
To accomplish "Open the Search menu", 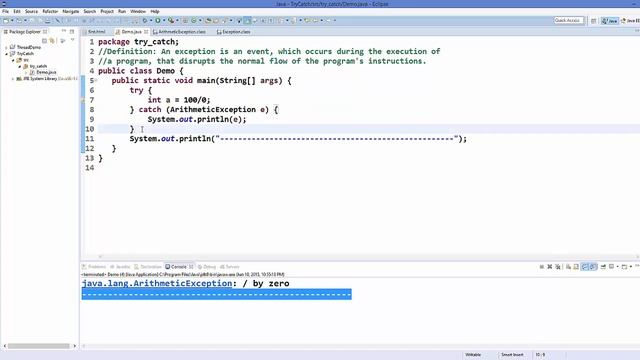I will (x=89, y=11).
